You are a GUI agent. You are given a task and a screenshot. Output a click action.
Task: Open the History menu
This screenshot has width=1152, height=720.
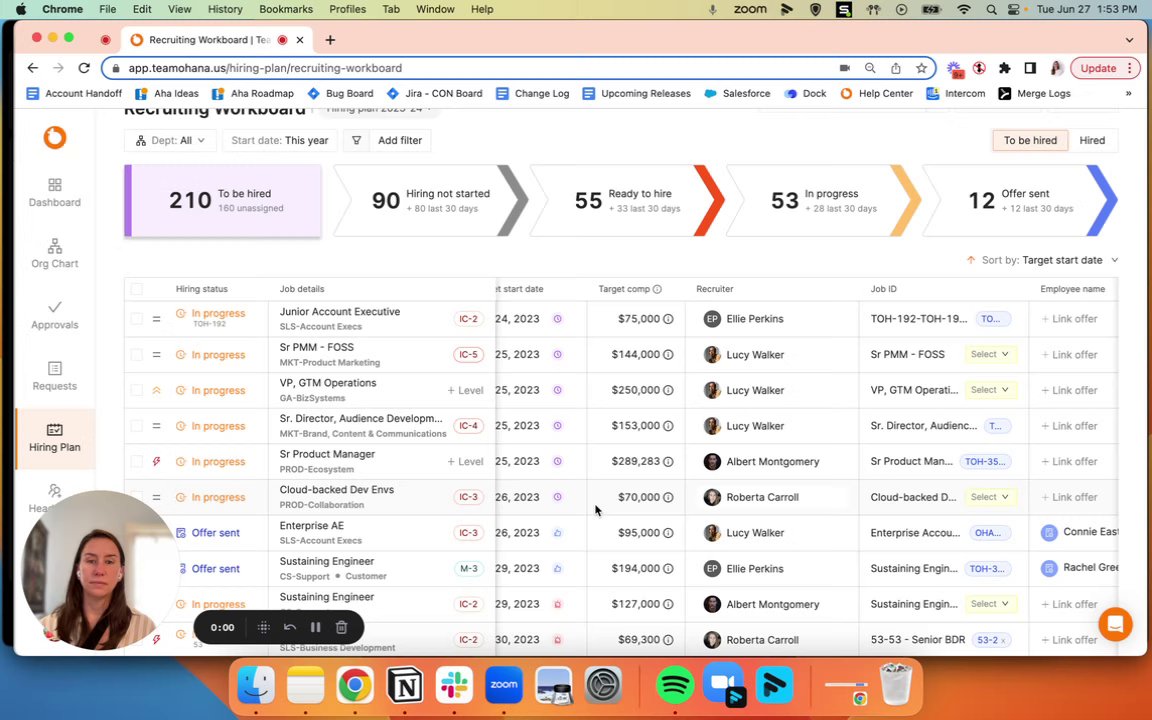pos(225,9)
